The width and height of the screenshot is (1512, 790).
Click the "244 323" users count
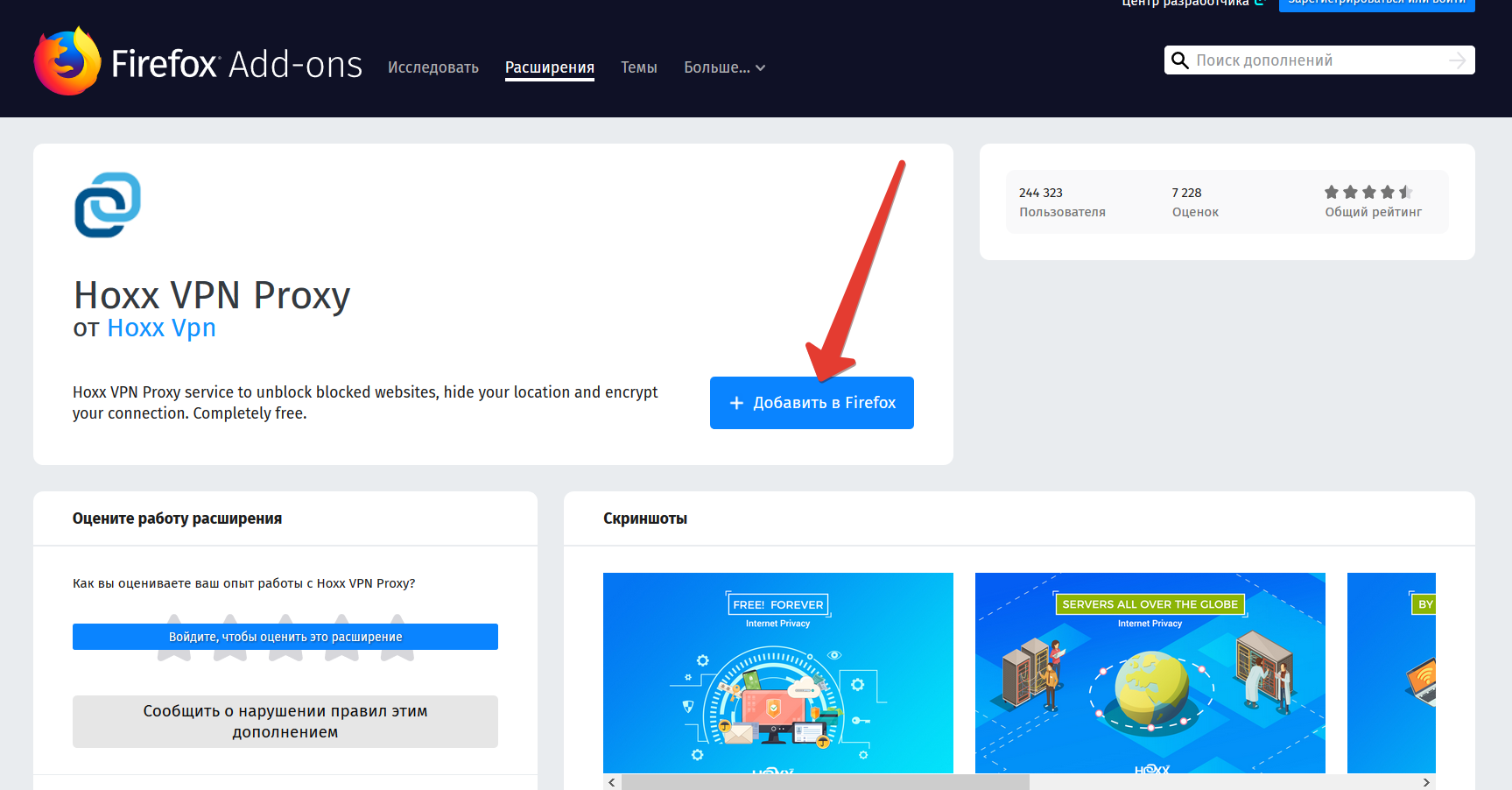tap(1041, 193)
